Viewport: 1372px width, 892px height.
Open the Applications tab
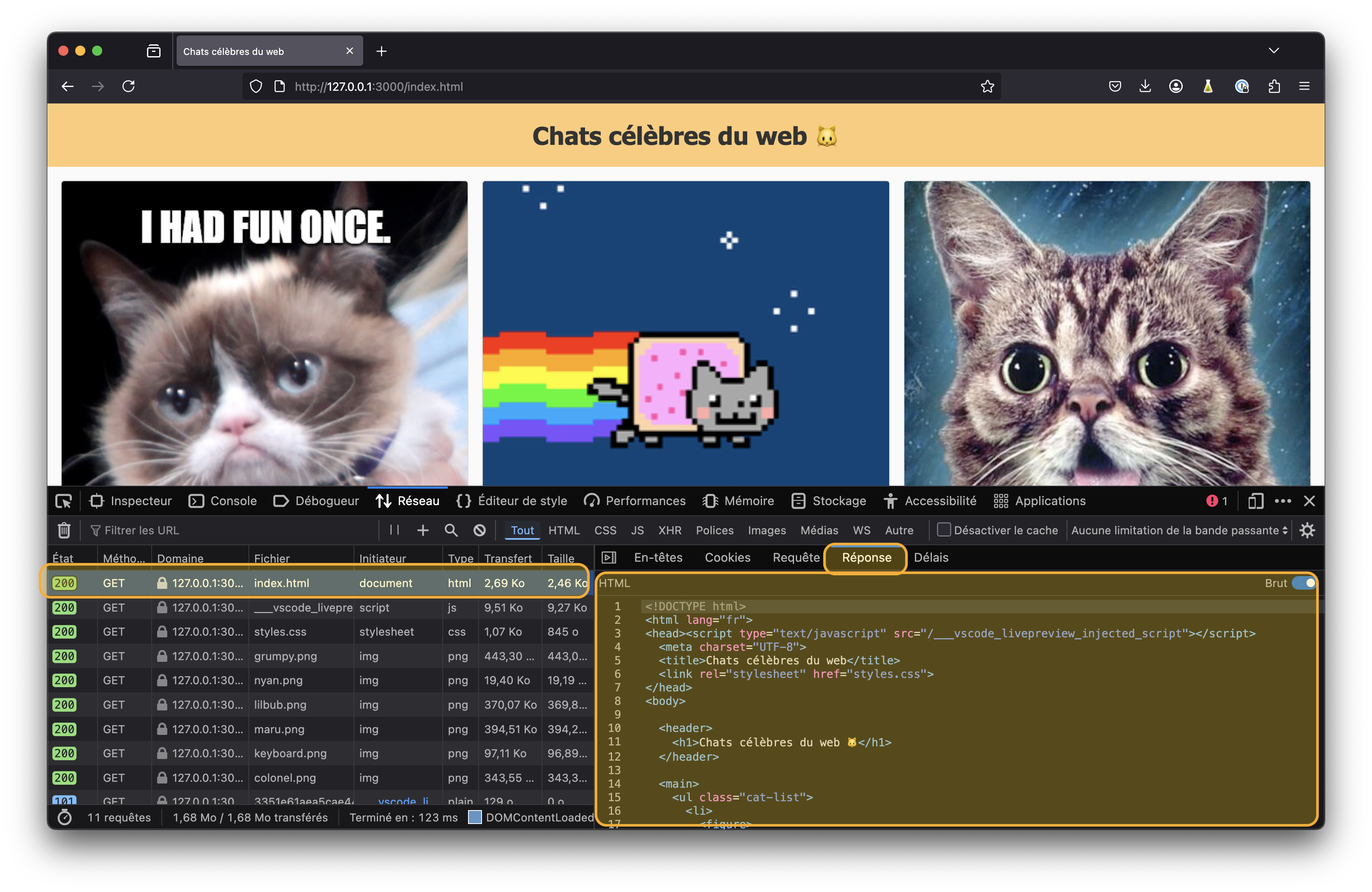point(1040,501)
